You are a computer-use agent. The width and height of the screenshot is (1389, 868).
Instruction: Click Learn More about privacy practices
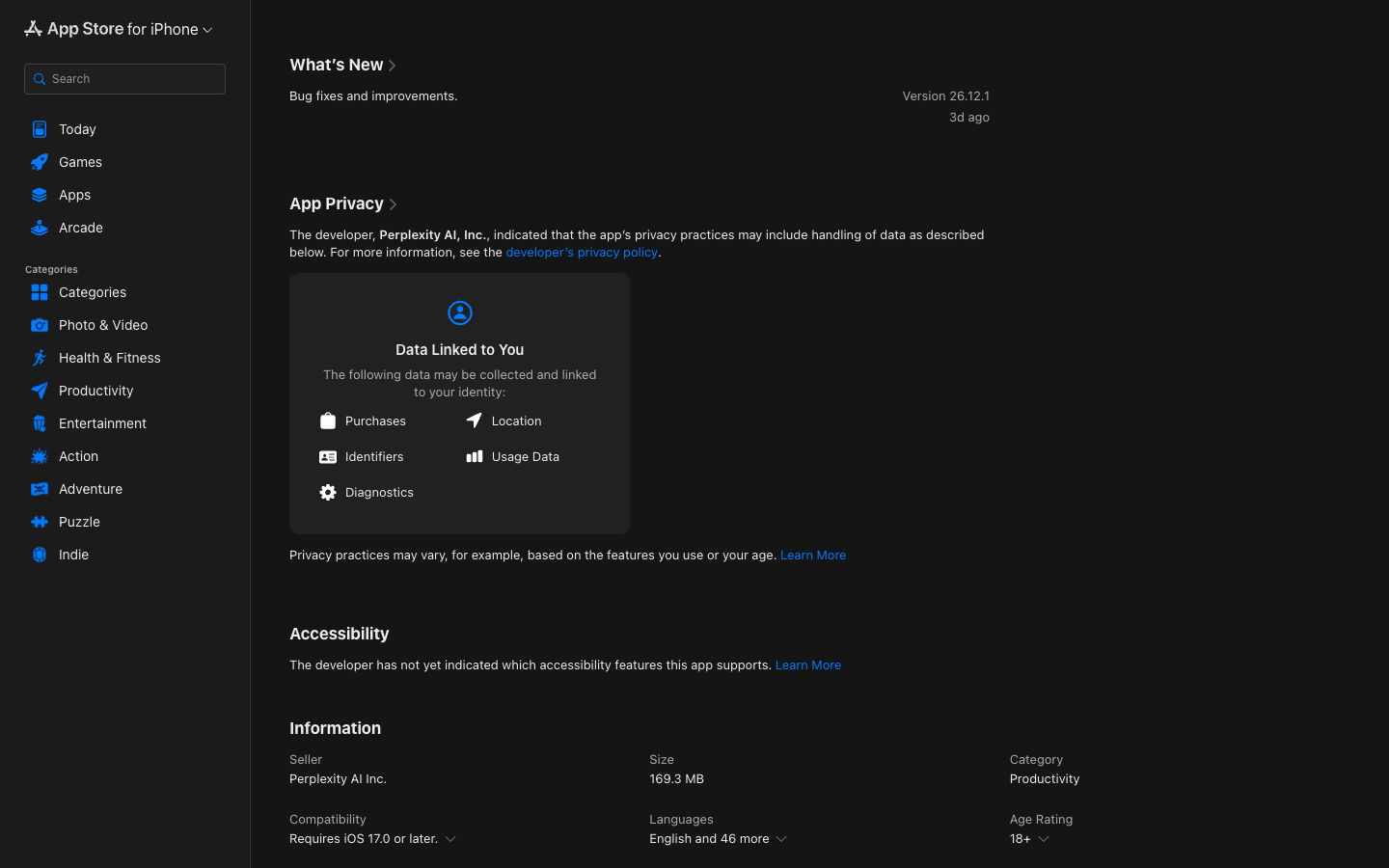(813, 556)
